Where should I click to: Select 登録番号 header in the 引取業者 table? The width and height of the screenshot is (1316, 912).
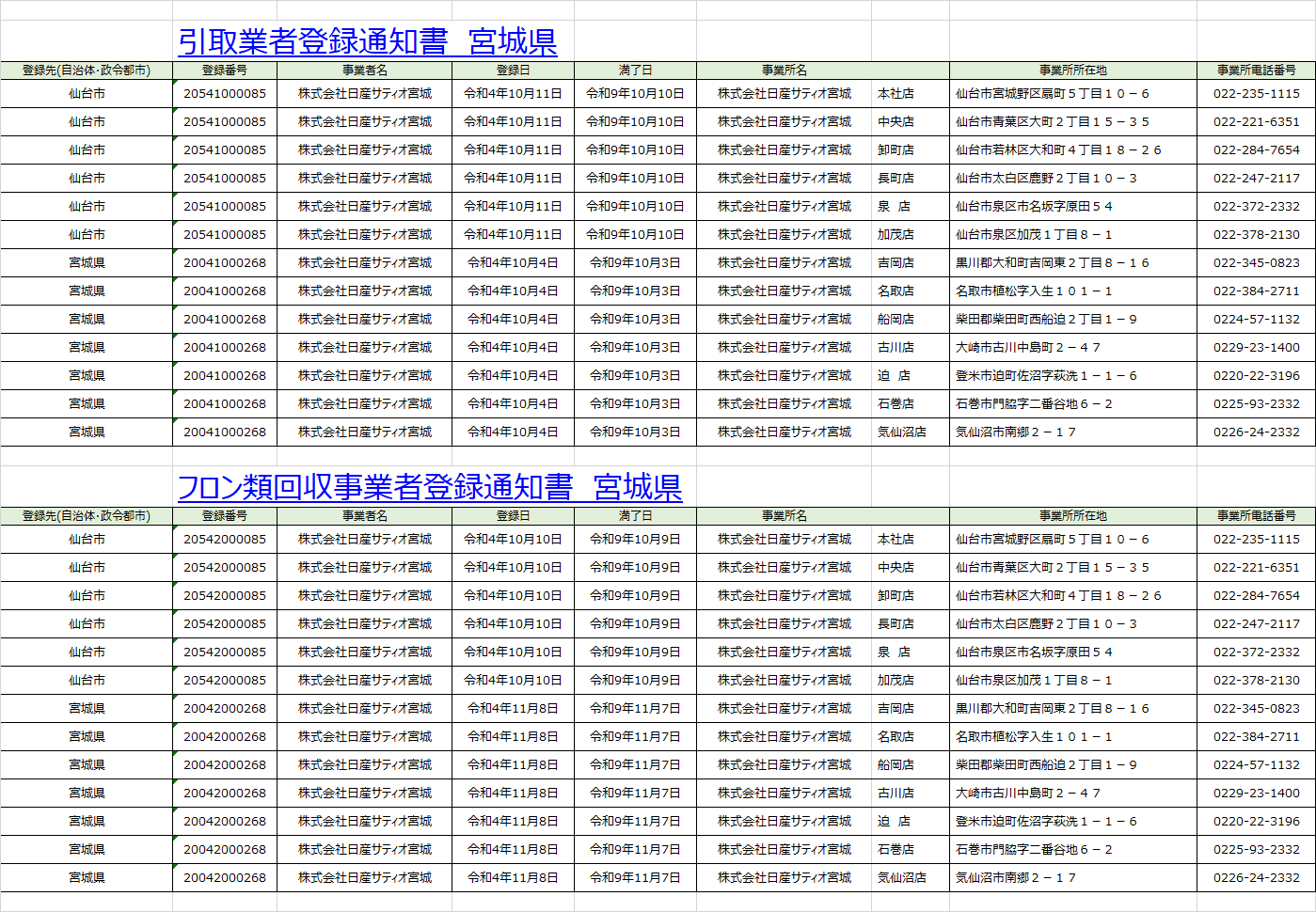click(225, 71)
